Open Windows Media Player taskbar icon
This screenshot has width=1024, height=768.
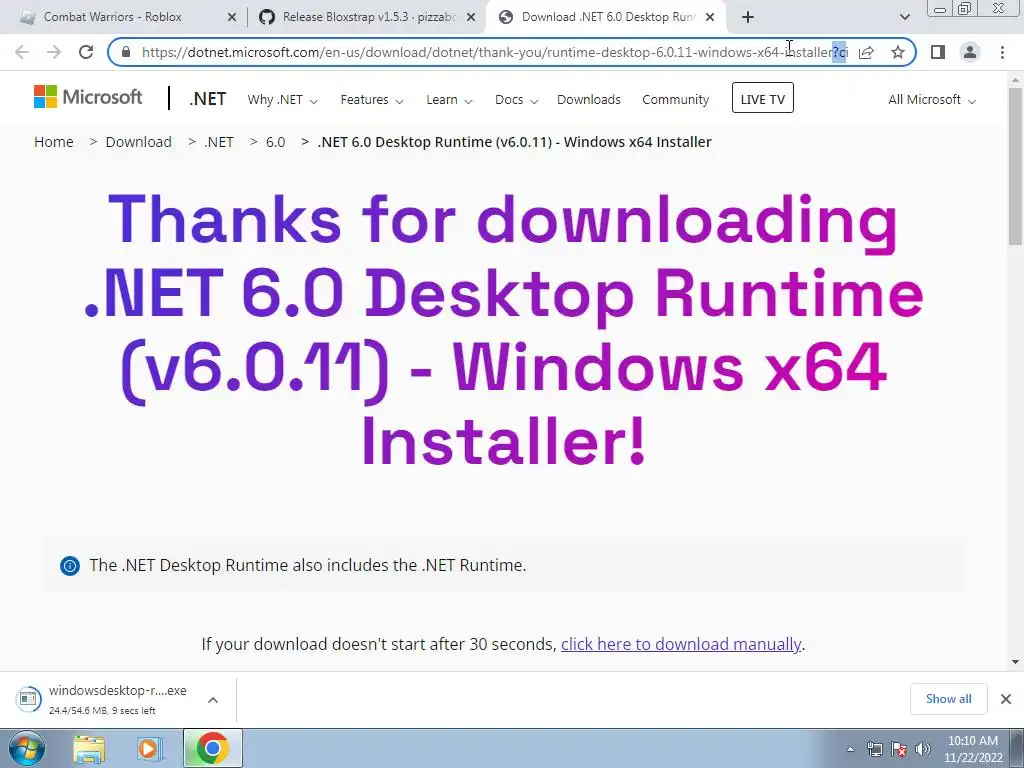[x=149, y=749]
